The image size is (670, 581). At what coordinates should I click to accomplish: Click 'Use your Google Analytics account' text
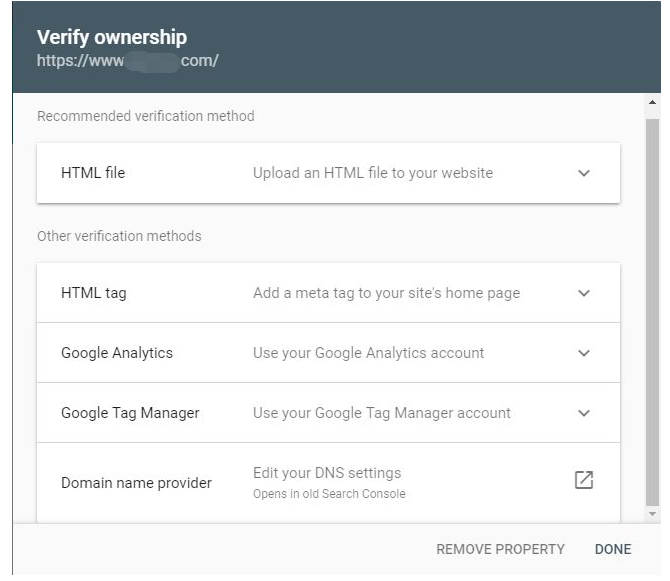pos(368,353)
